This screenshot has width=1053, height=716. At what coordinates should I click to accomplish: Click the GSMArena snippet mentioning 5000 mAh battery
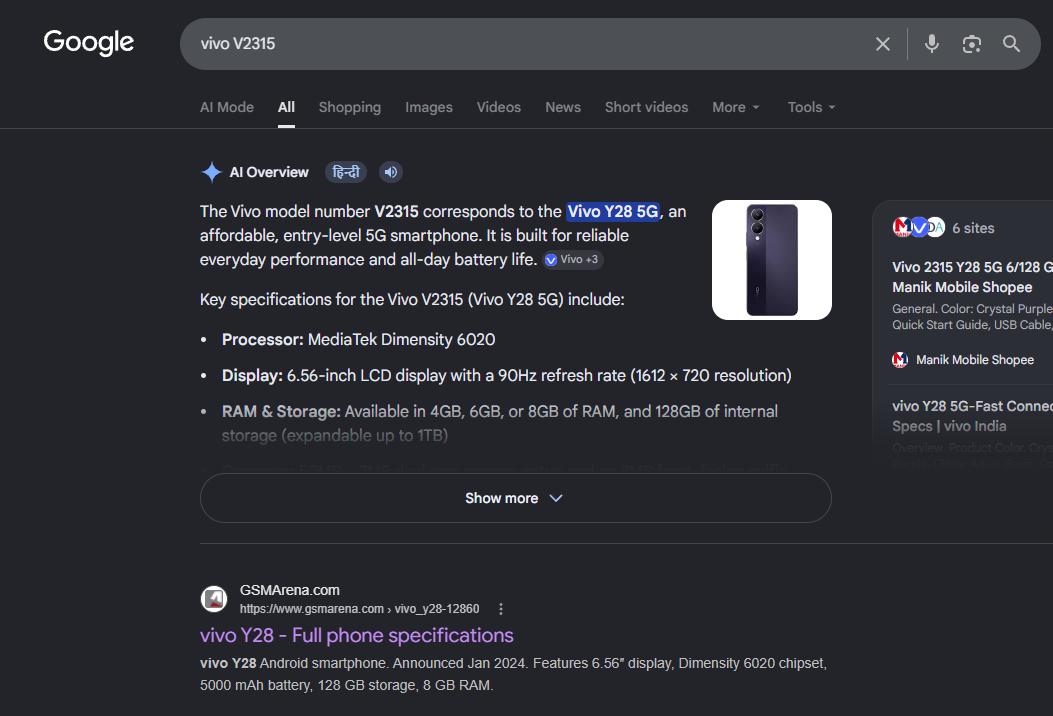pyautogui.click(x=513, y=674)
